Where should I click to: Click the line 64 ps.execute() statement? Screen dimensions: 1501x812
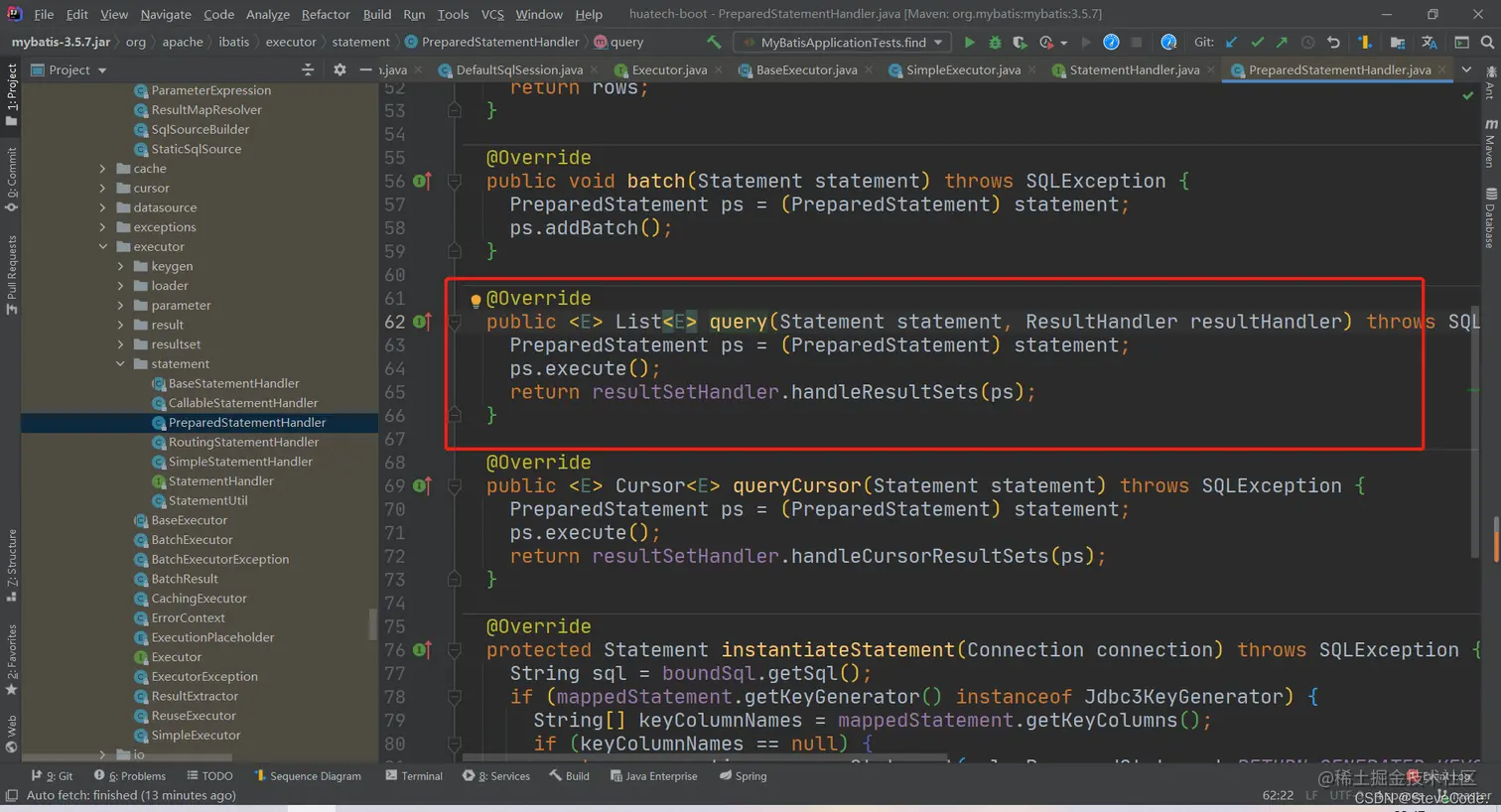click(x=585, y=368)
